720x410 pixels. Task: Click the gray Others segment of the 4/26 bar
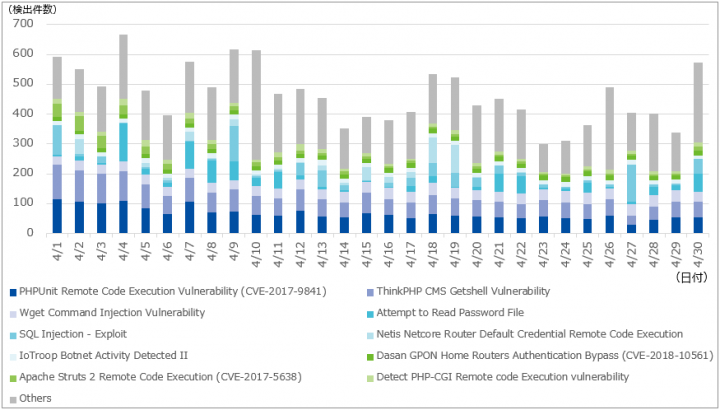609,128
